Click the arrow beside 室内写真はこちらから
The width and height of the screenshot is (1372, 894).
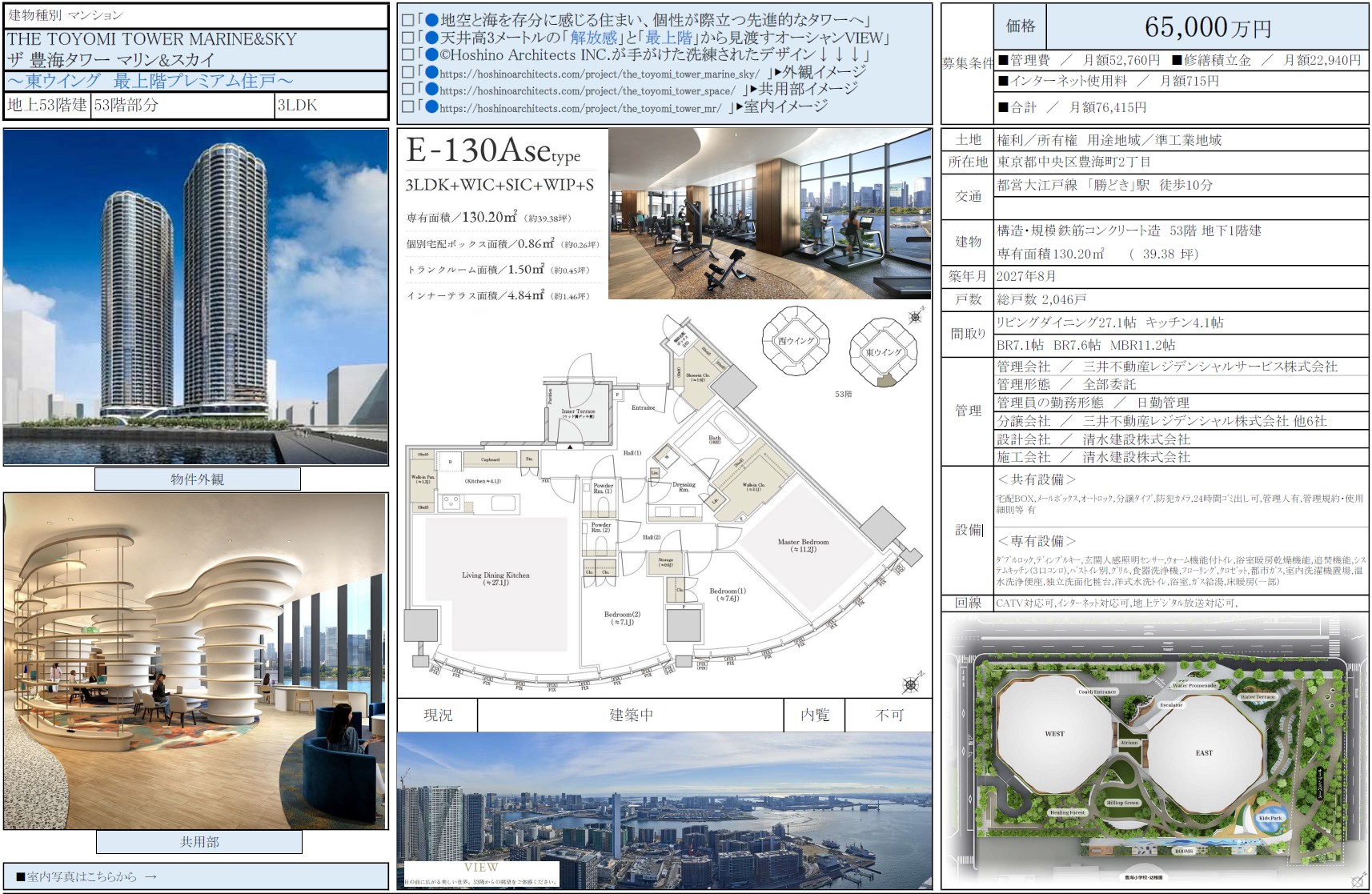pos(150,876)
